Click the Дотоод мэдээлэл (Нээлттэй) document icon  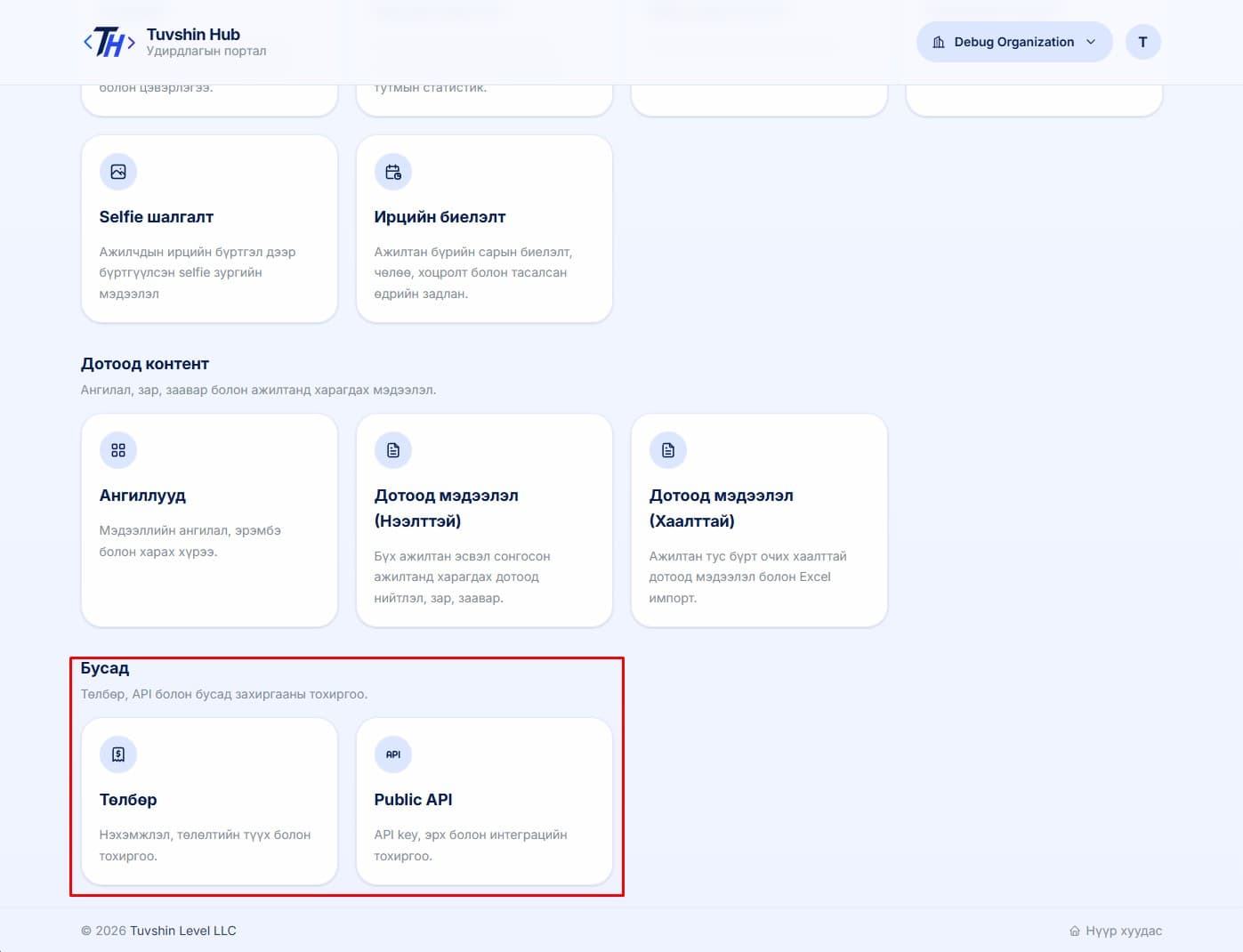click(x=393, y=450)
